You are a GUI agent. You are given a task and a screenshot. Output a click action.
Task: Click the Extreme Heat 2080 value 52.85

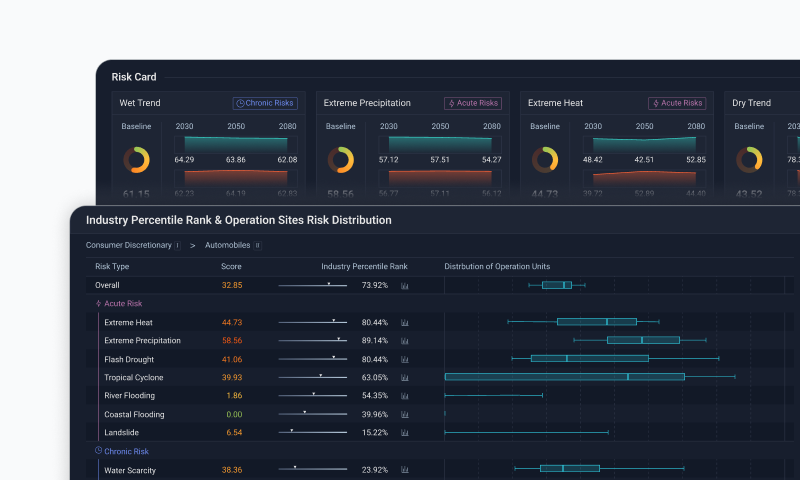pos(696,160)
